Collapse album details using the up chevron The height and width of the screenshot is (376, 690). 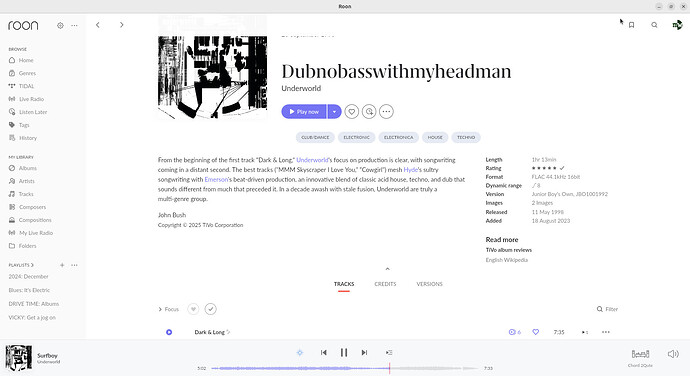click(388, 269)
